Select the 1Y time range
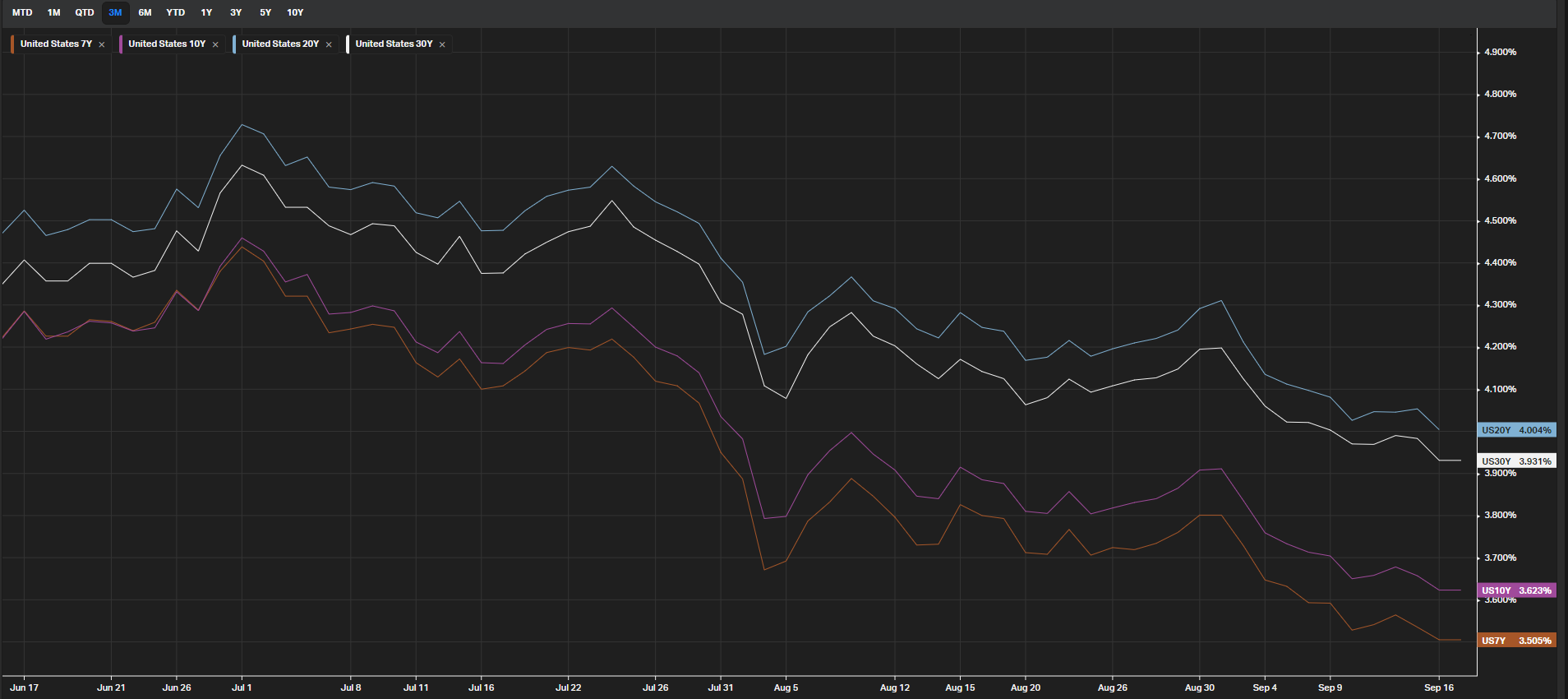This screenshot has height=699, width=1568. (206, 12)
